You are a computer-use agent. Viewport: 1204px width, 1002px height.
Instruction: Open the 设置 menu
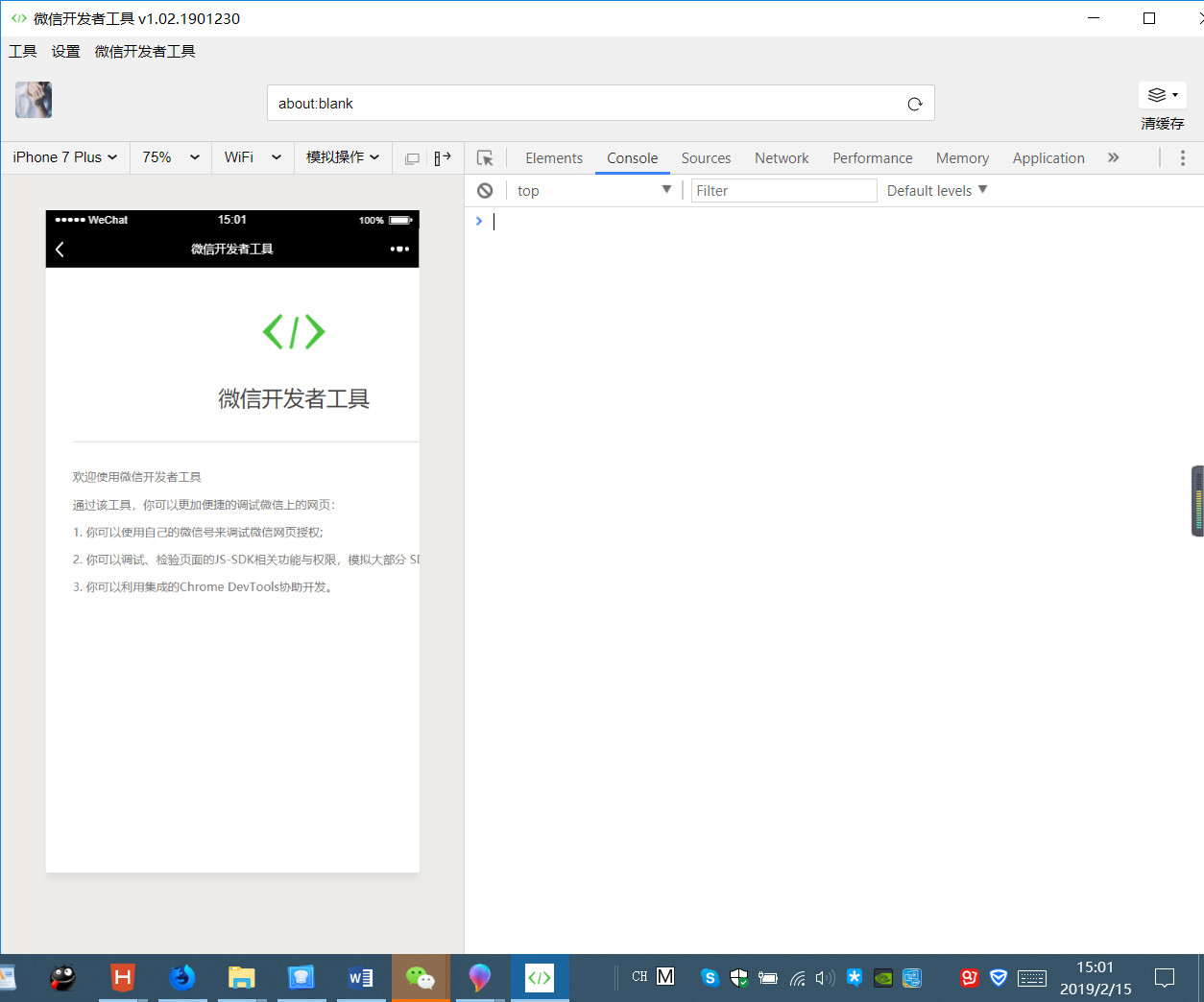66,52
